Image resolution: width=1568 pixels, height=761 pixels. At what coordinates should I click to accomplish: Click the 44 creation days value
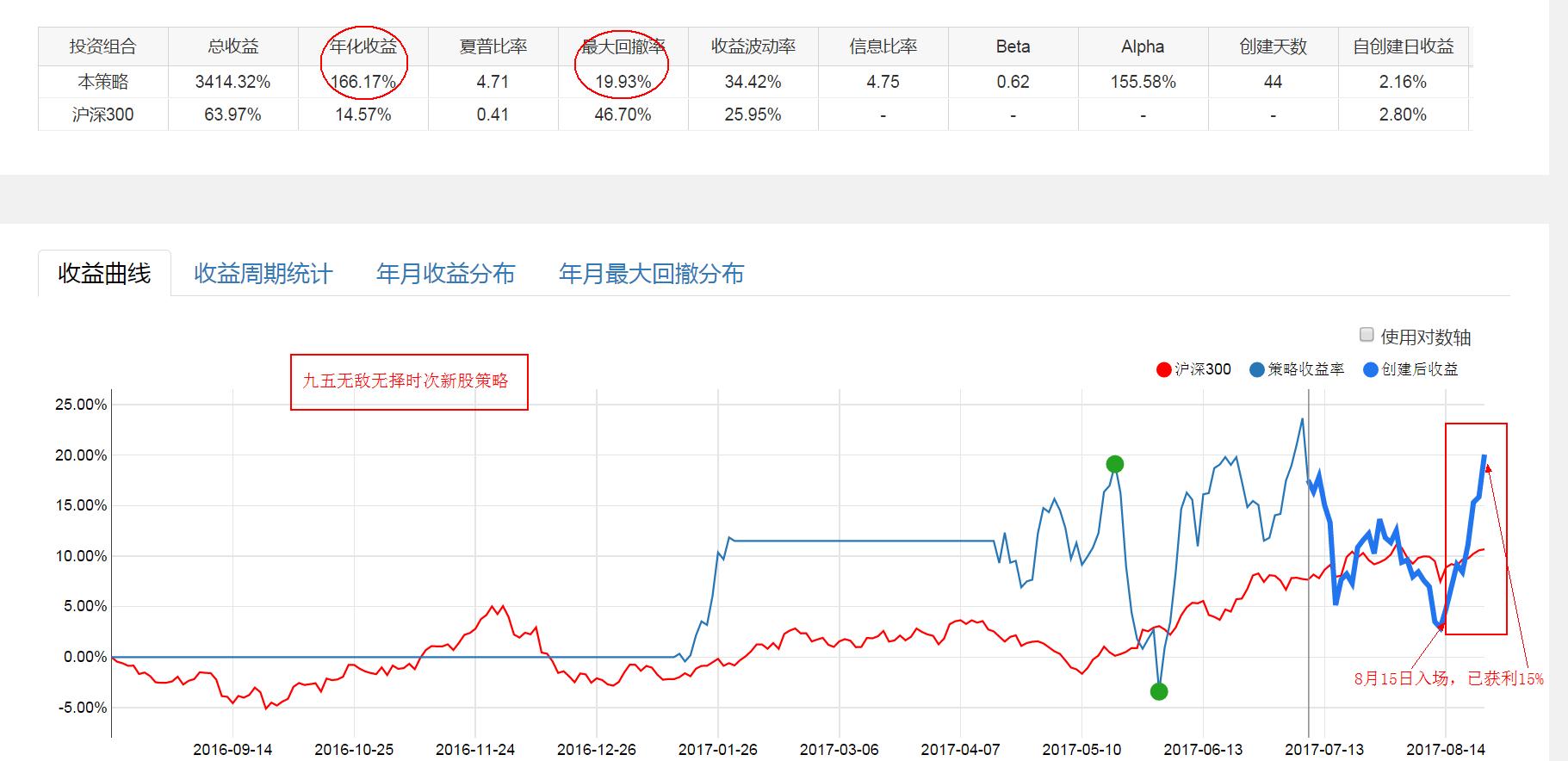coord(1273,82)
